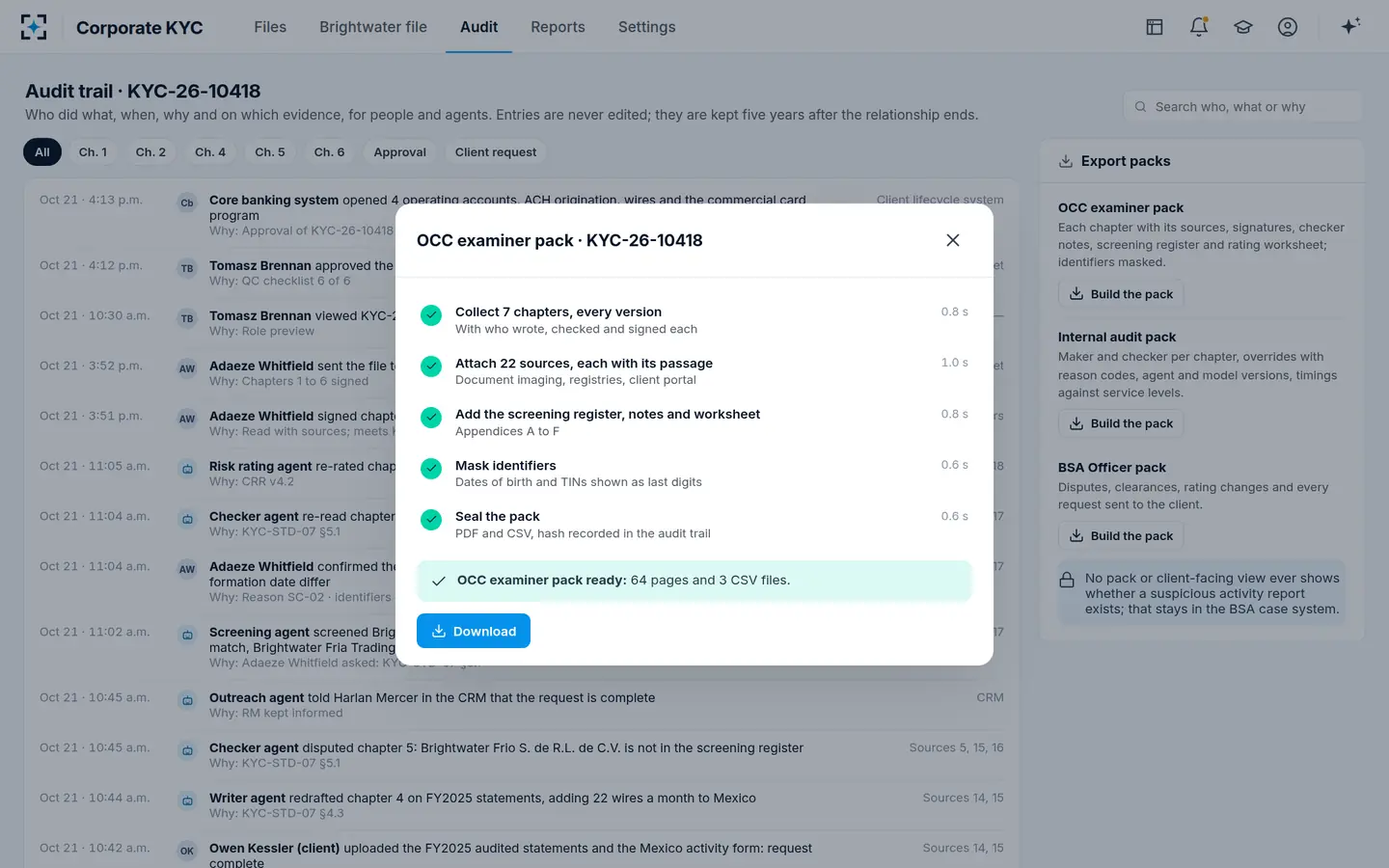
Task: Click the lock icon in the SAR notice
Action: (1067, 580)
